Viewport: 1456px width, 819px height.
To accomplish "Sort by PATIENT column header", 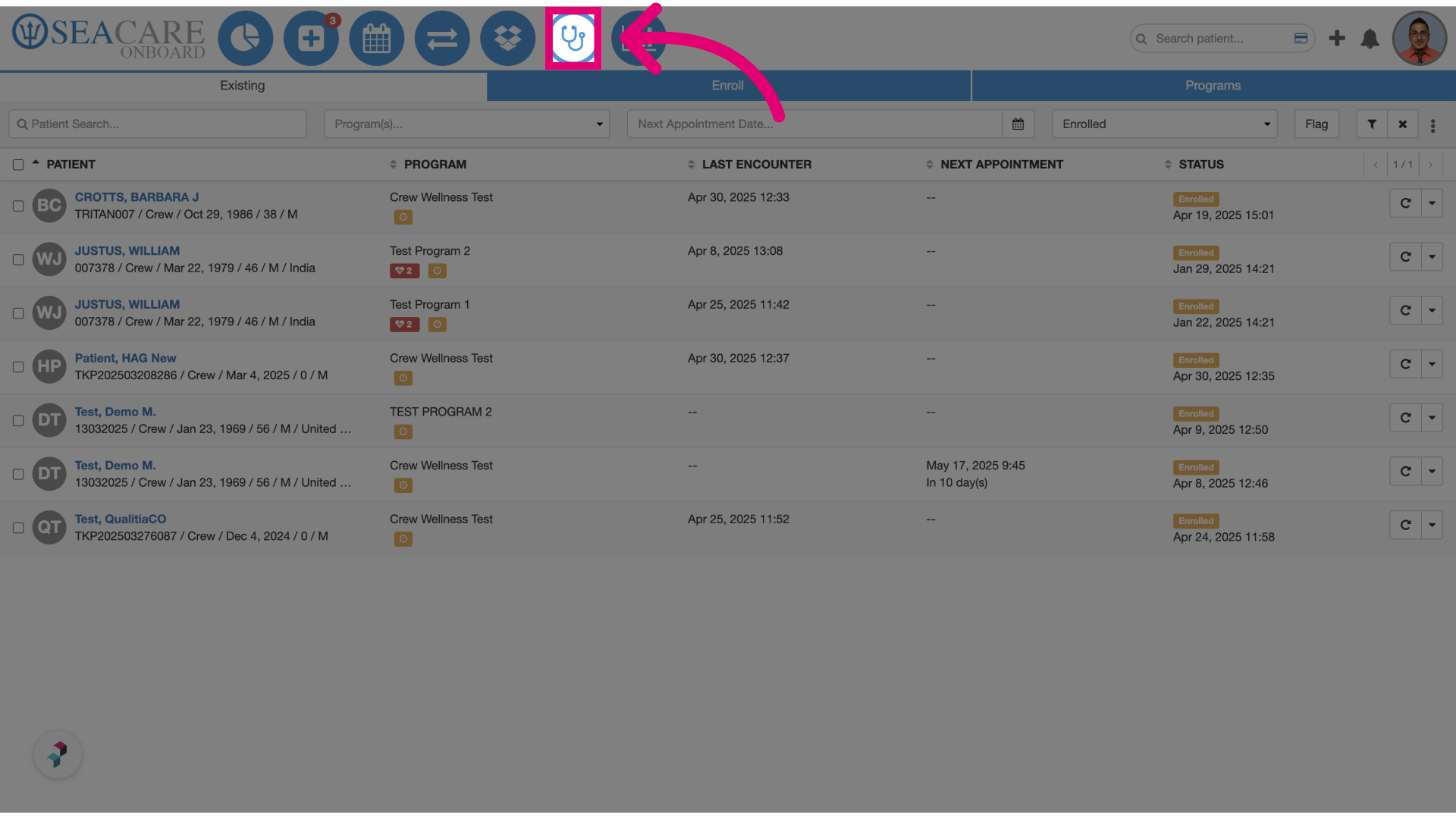I will coord(71,165).
